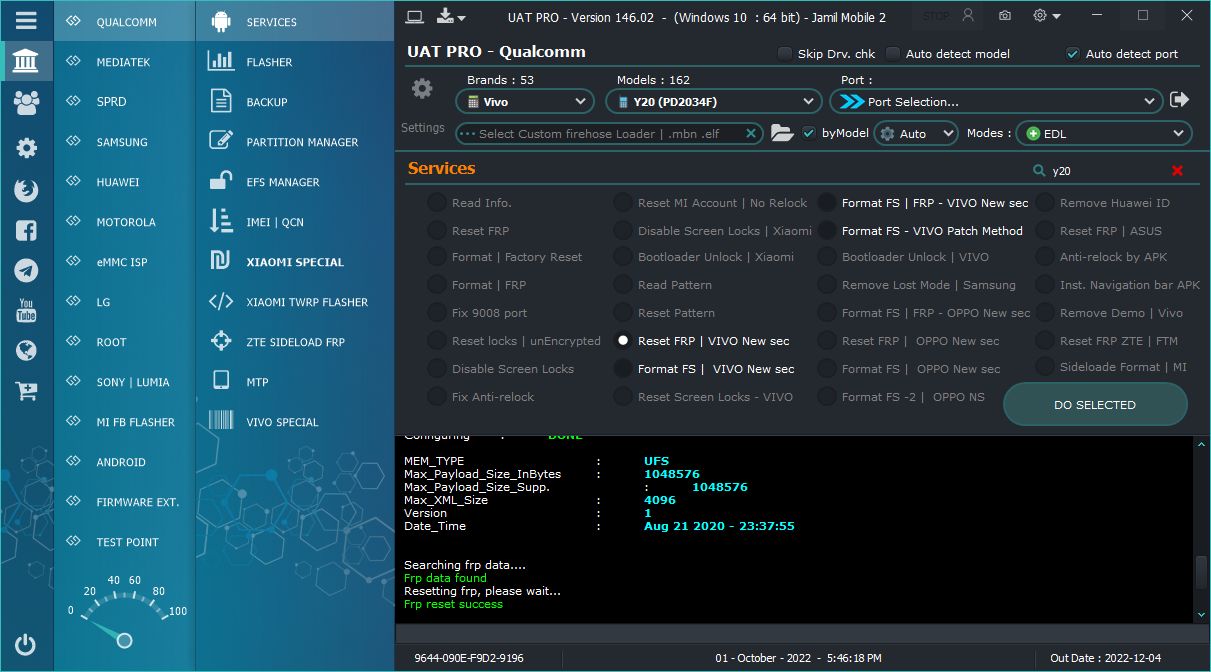Open the Telegram sidebar icon
1211x672 pixels.
(27, 270)
